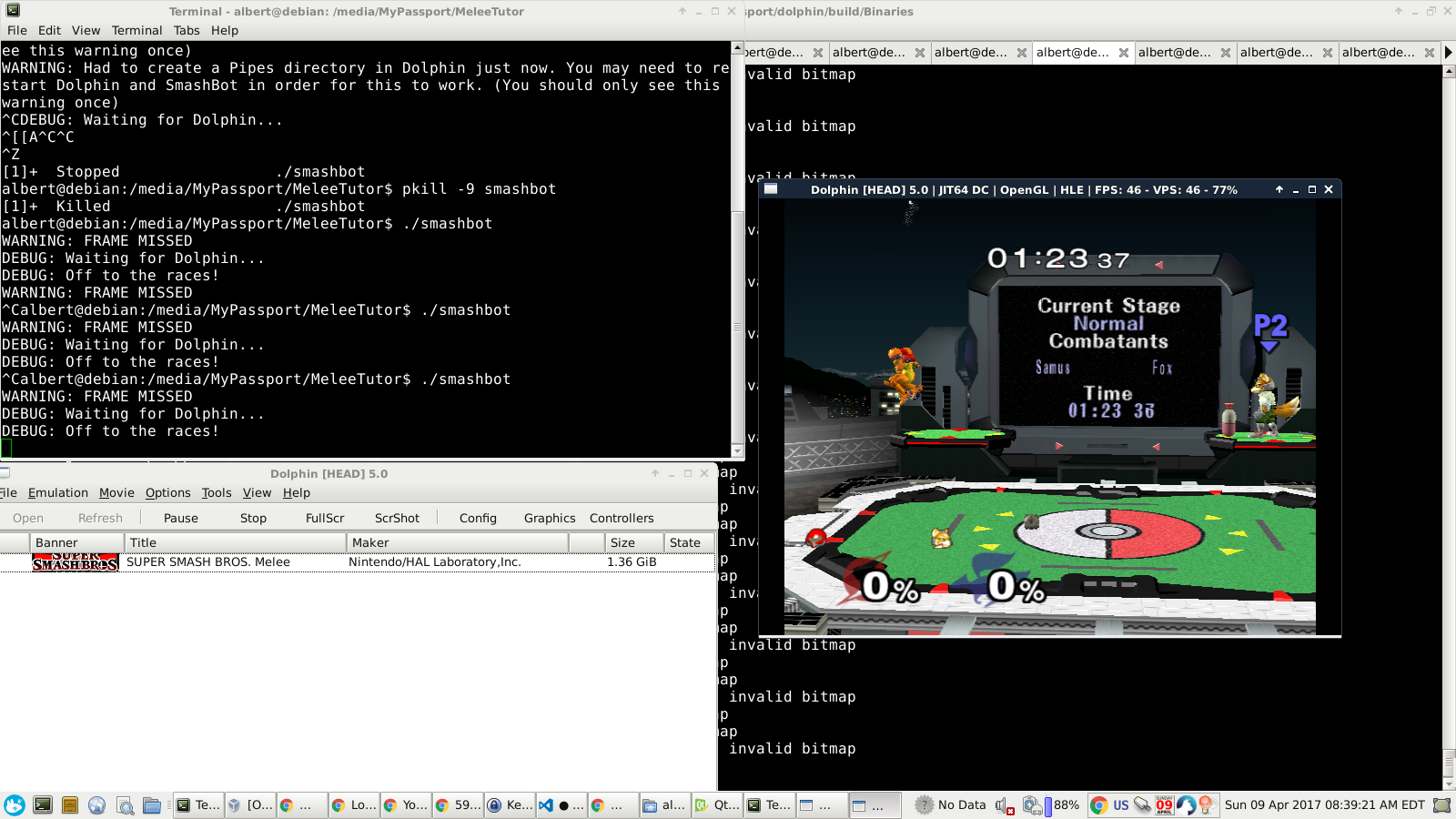Open Tabs menu in left Terminal
The width and height of the screenshot is (1456, 819).
click(x=187, y=30)
